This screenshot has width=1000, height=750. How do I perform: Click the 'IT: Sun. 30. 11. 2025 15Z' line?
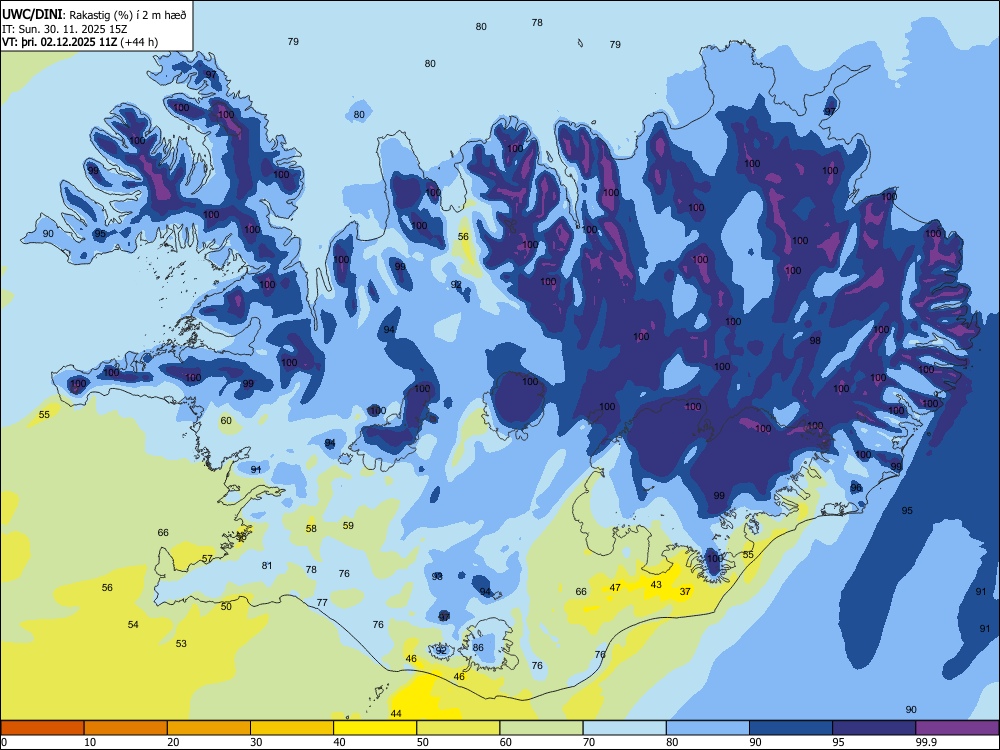pyautogui.click(x=64, y=29)
